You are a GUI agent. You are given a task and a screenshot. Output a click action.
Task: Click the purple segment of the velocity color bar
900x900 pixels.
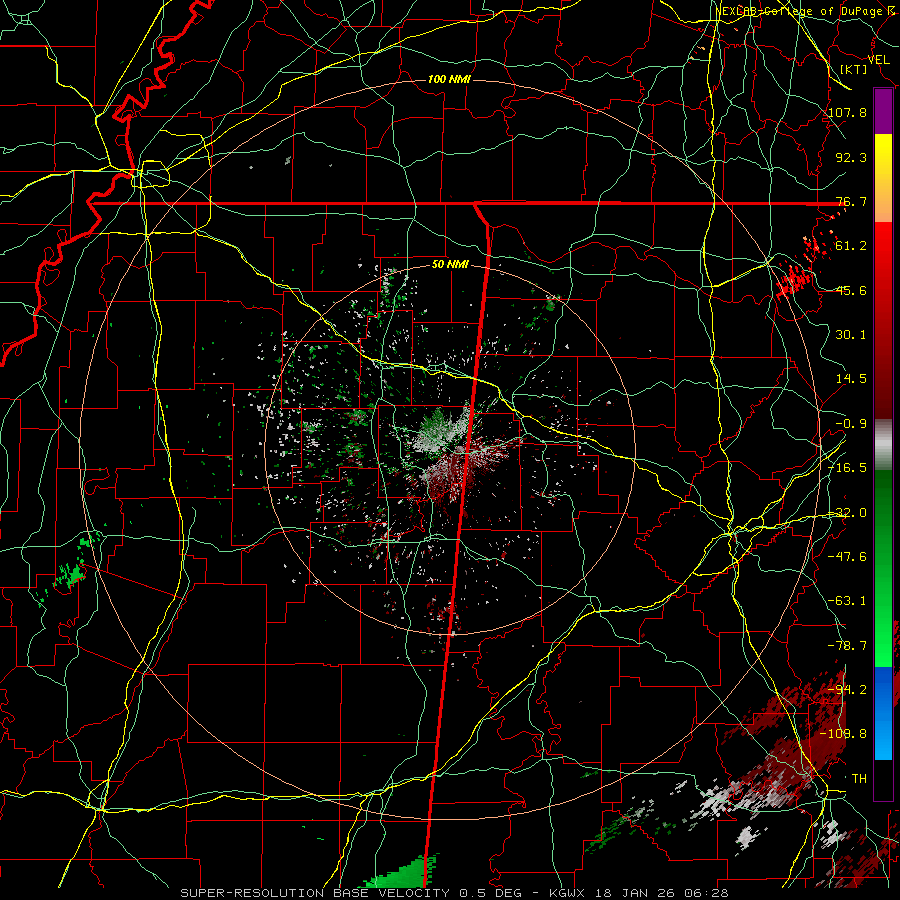coord(883,111)
